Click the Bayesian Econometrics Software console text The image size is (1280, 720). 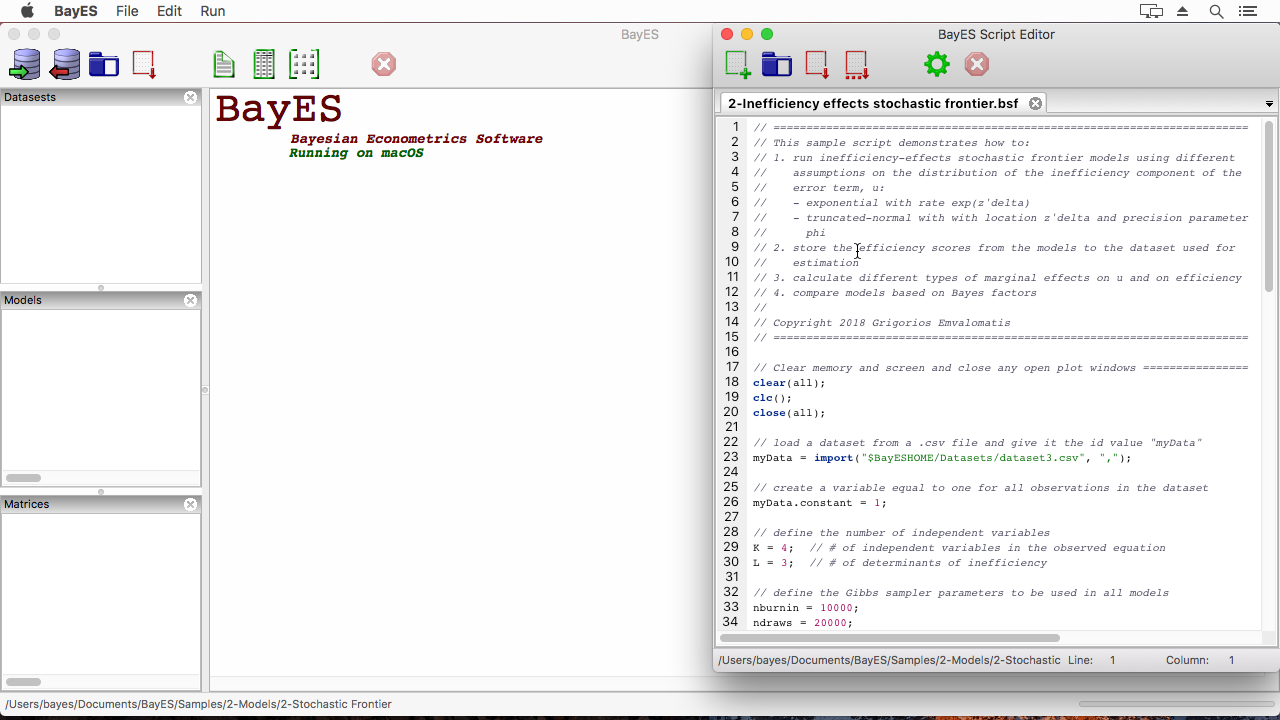[x=416, y=139]
